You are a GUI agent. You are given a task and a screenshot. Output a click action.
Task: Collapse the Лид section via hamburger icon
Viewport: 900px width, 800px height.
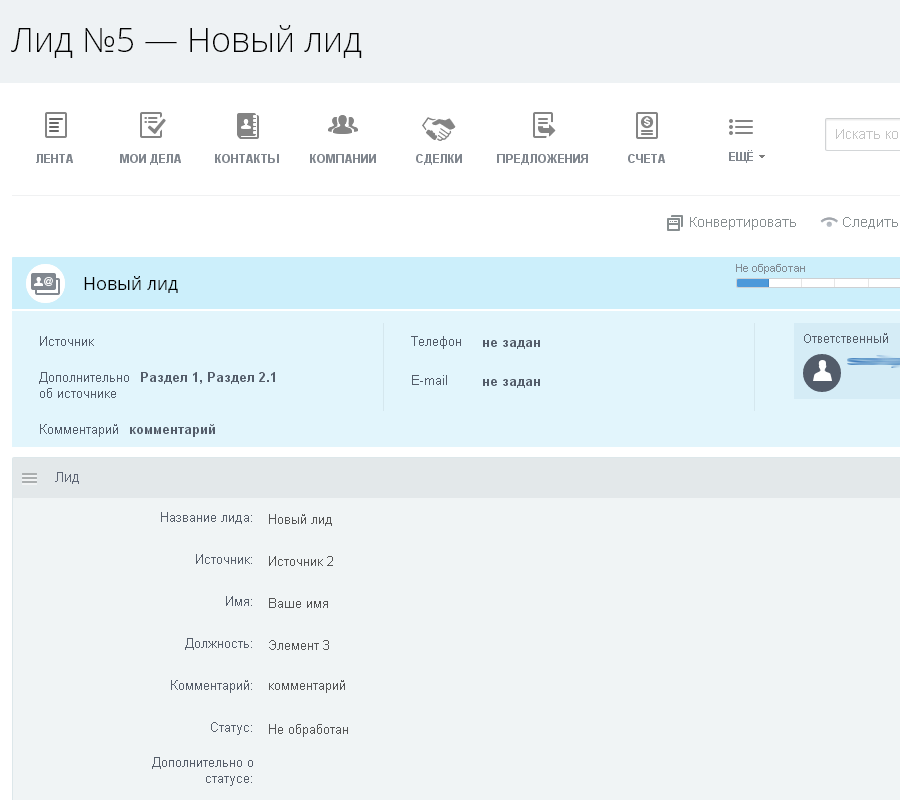tap(30, 478)
